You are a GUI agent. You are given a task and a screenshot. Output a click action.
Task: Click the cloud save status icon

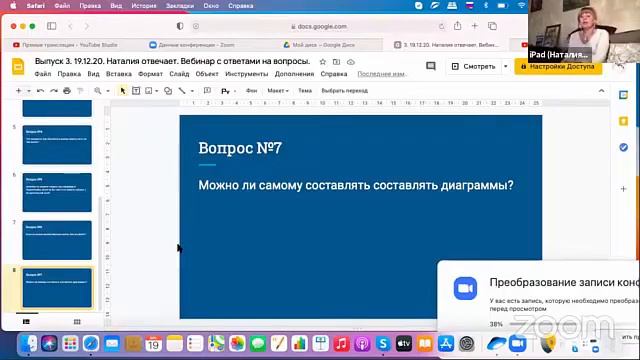(351, 62)
